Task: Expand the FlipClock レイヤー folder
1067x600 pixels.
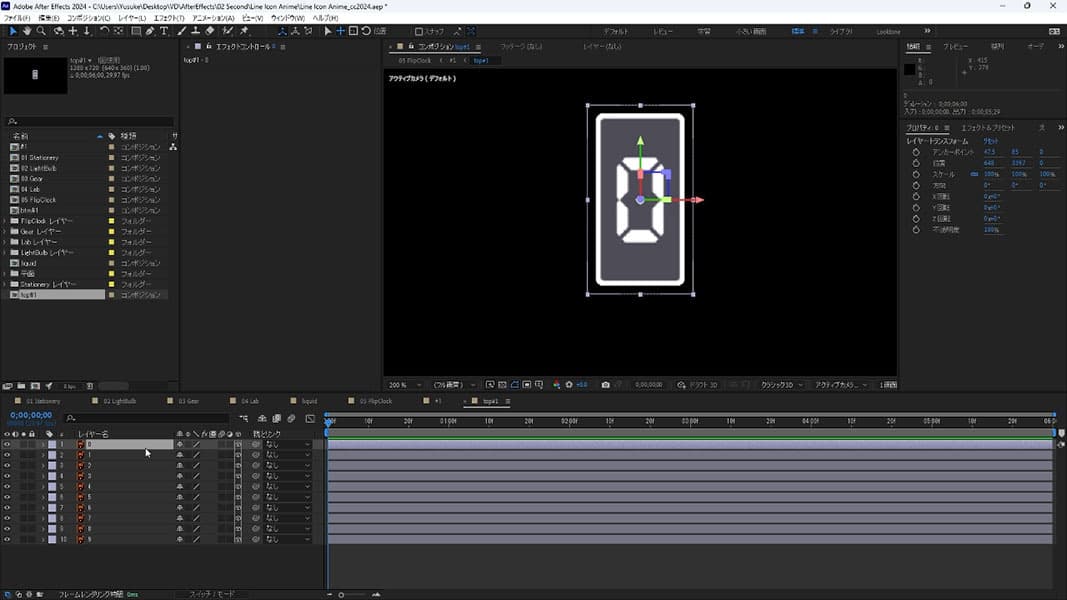Action: (x=5, y=221)
